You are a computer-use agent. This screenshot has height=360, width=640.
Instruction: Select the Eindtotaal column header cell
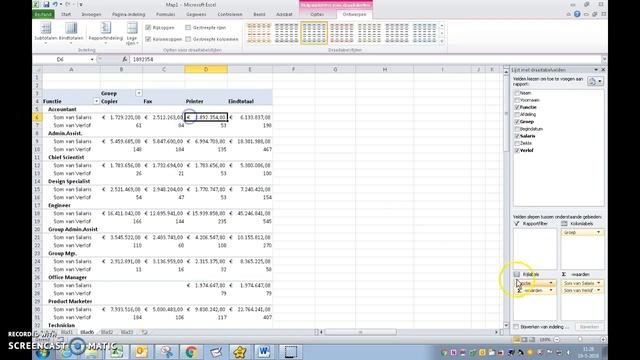coord(250,101)
